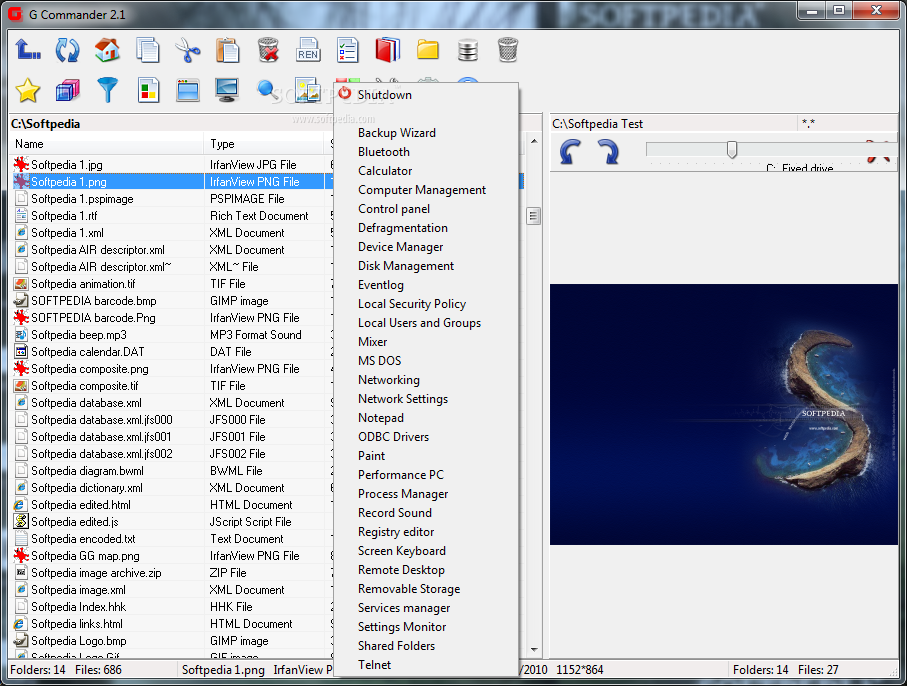This screenshot has width=907, height=686.
Task: Open Registry editor from the menu
Action: point(396,532)
